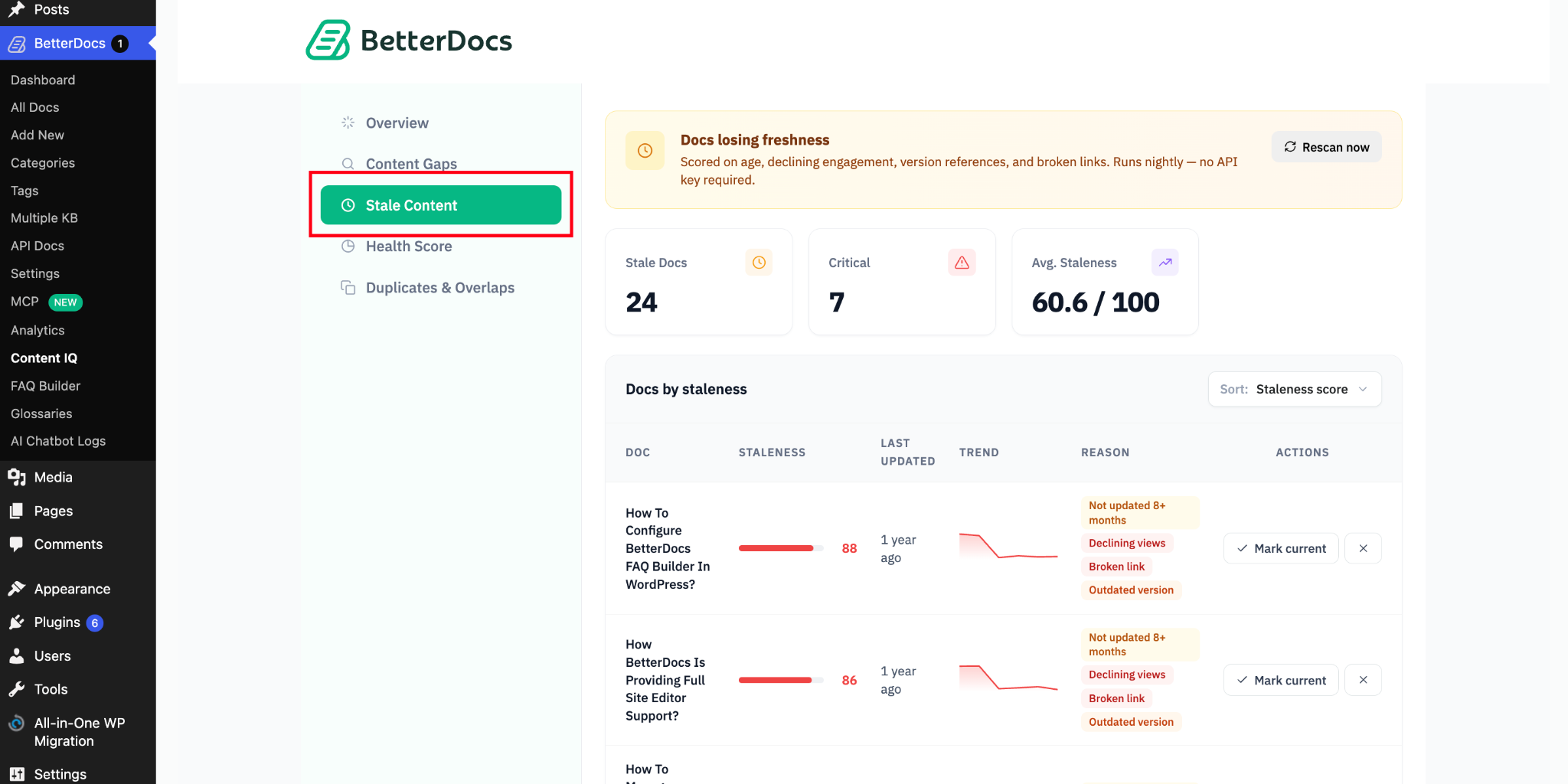Click the WordPress Settings sliders icon

pos(17,774)
